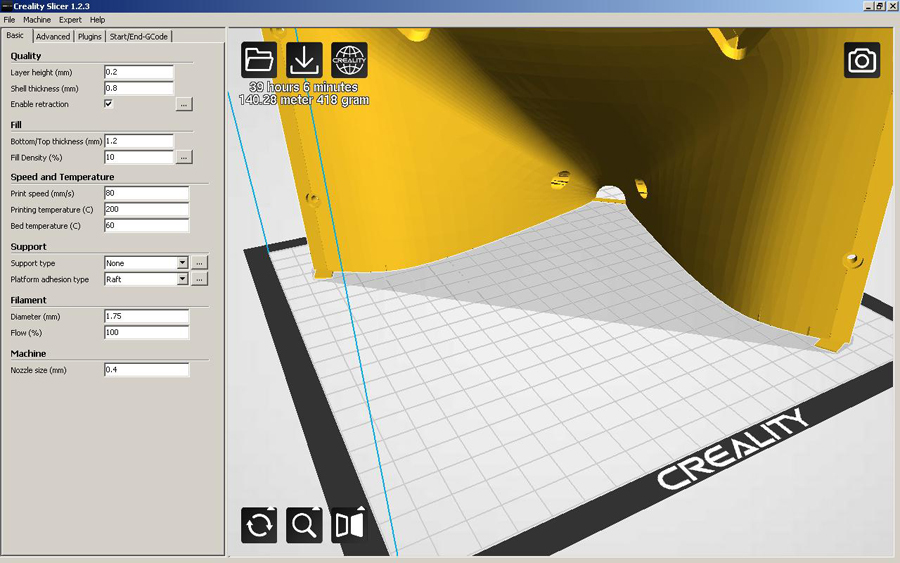Click the 'Quality' section heading
This screenshot has height=563, width=900.
(26, 56)
